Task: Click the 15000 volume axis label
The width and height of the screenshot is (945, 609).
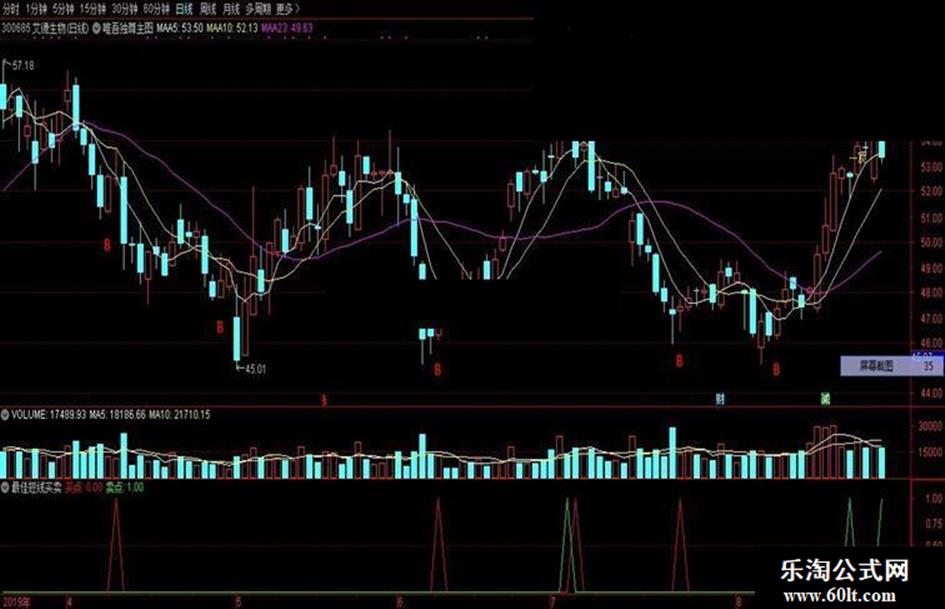Action: tap(930, 452)
